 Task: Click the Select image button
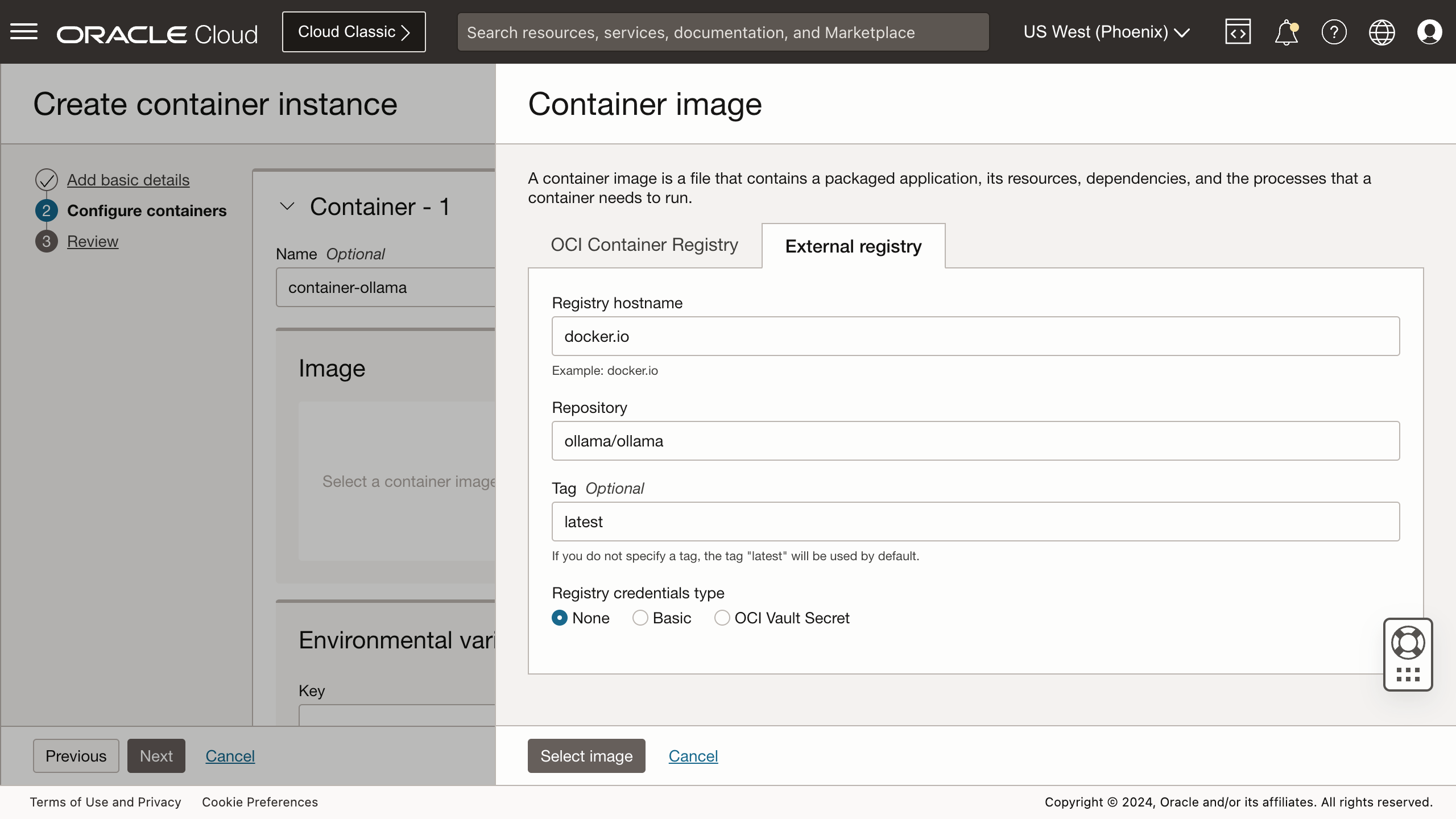586,756
